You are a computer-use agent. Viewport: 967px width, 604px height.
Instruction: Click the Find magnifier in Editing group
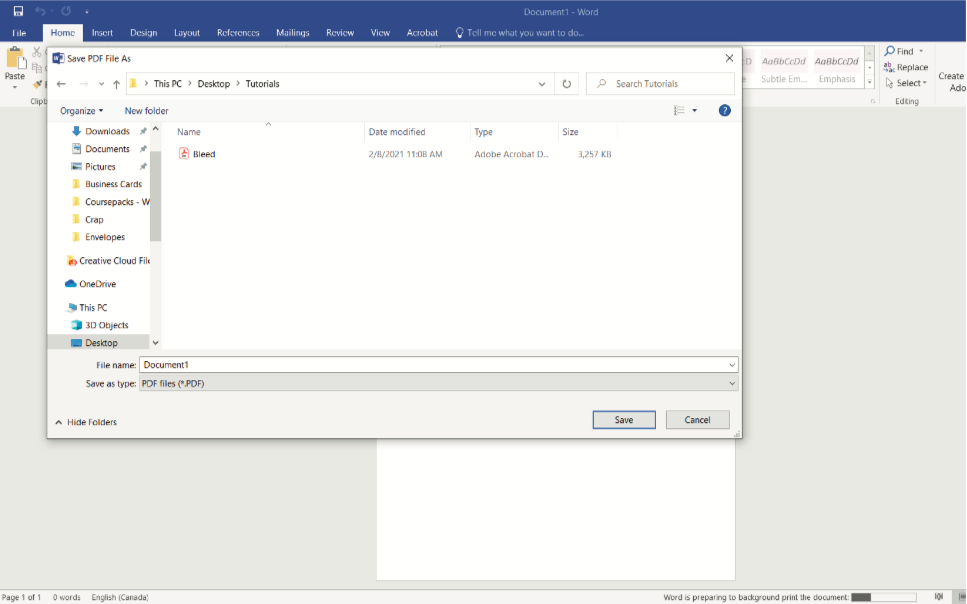click(x=890, y=51)
